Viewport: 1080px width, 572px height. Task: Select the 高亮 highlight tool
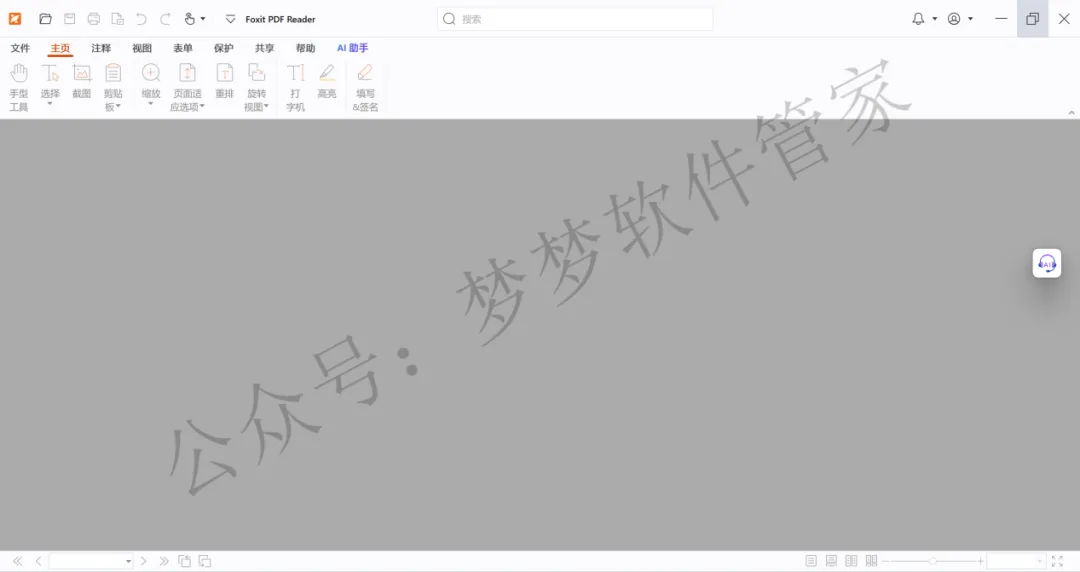pos(327,81)
